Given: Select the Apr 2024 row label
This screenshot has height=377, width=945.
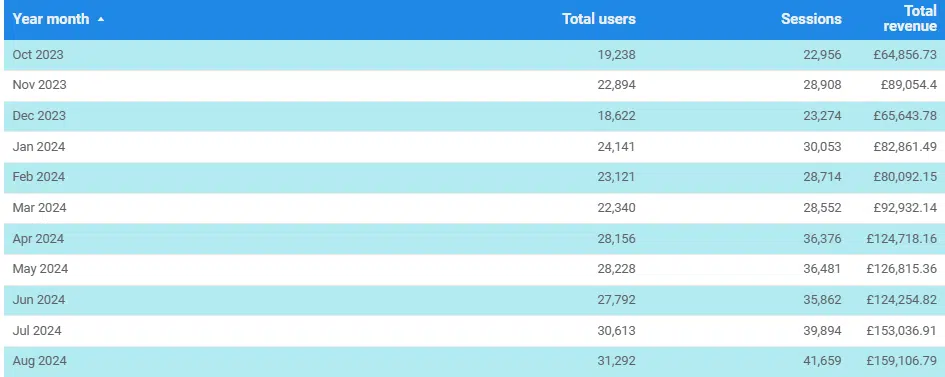Looking at the screenshot, I should pyautogui.click(x=38, y=238).
